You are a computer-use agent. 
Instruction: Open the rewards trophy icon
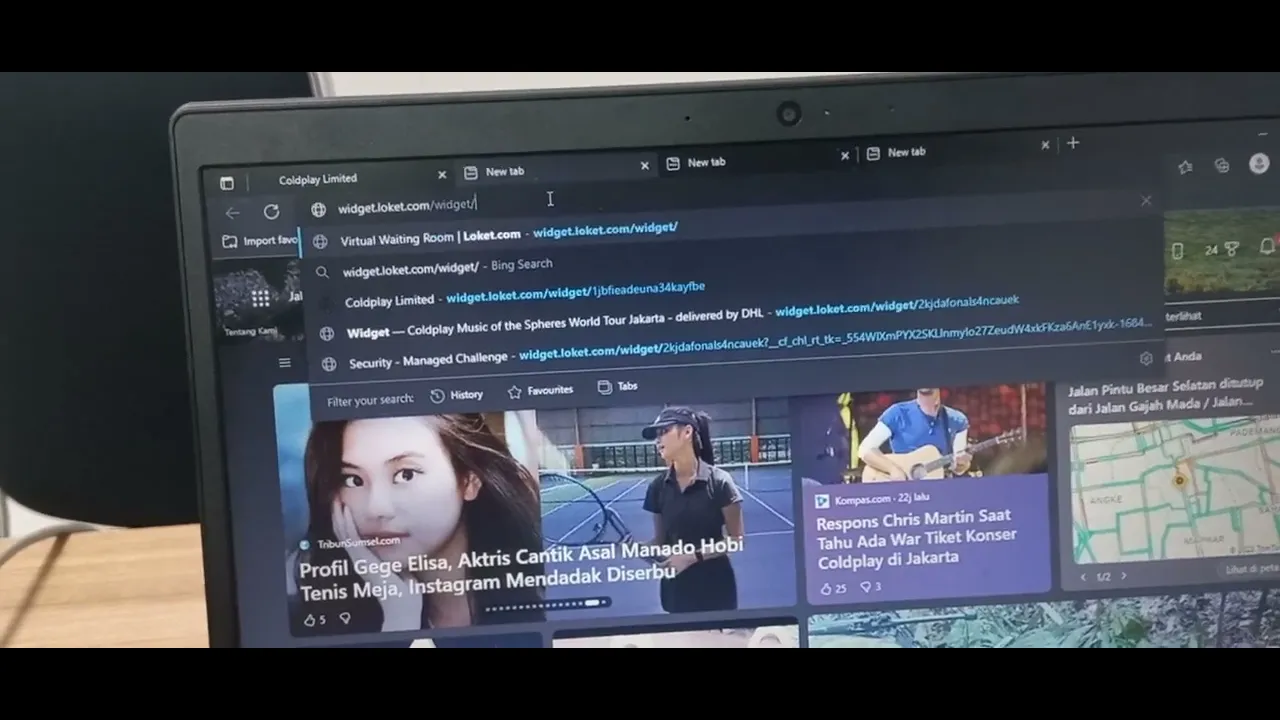point(1232,249)
